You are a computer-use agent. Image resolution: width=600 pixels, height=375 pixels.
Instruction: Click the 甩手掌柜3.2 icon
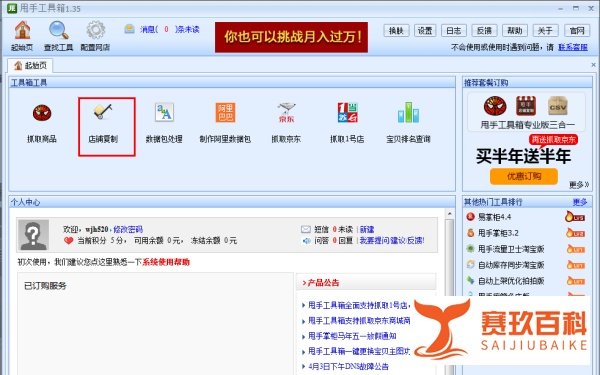point(470,233)
